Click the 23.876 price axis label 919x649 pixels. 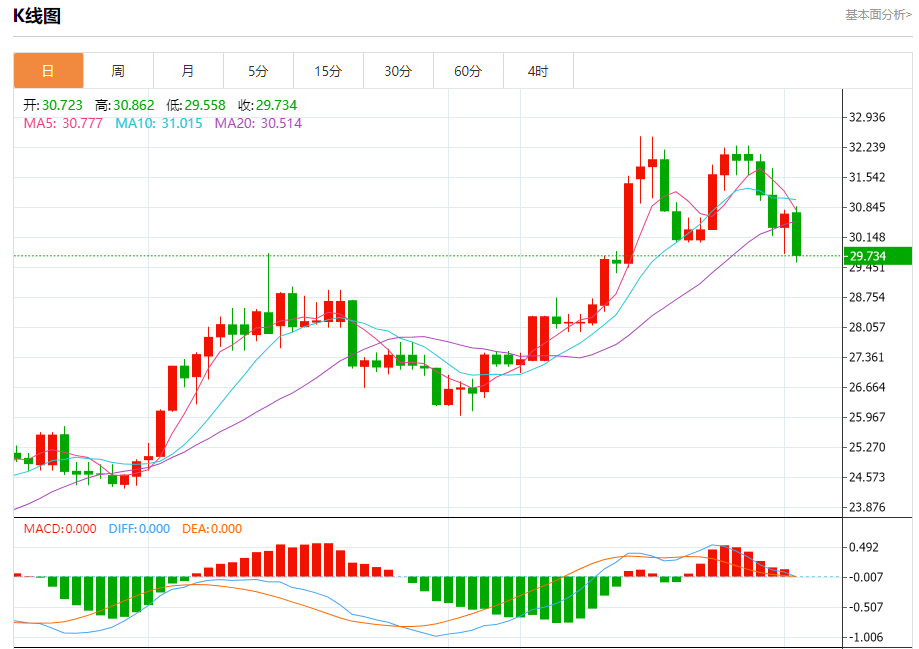tap(867, 507)
